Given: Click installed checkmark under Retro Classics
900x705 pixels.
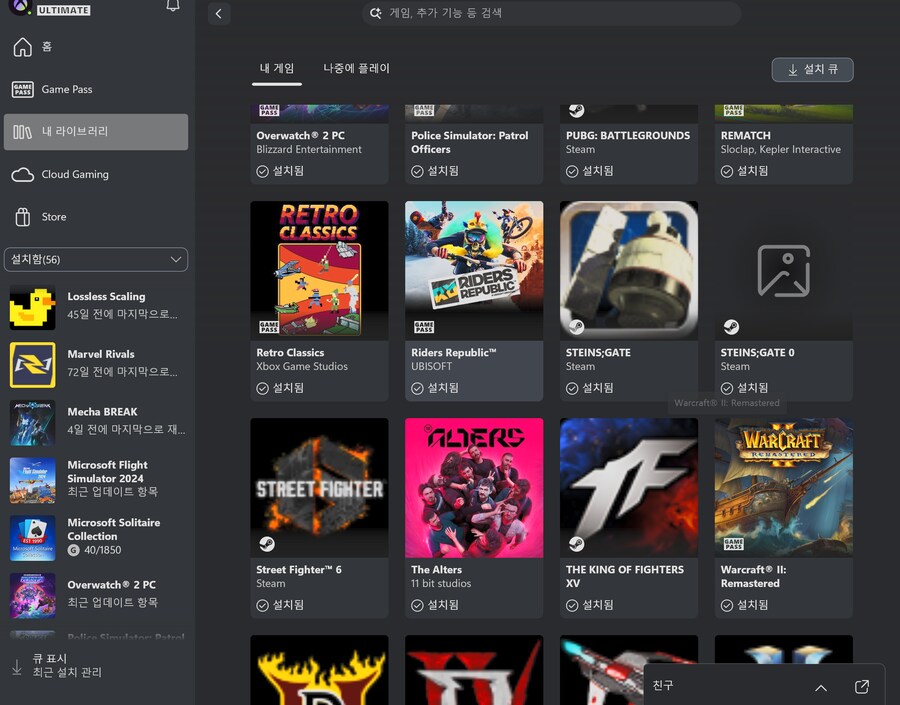Looking at the screenshot, I should point(262,389).
